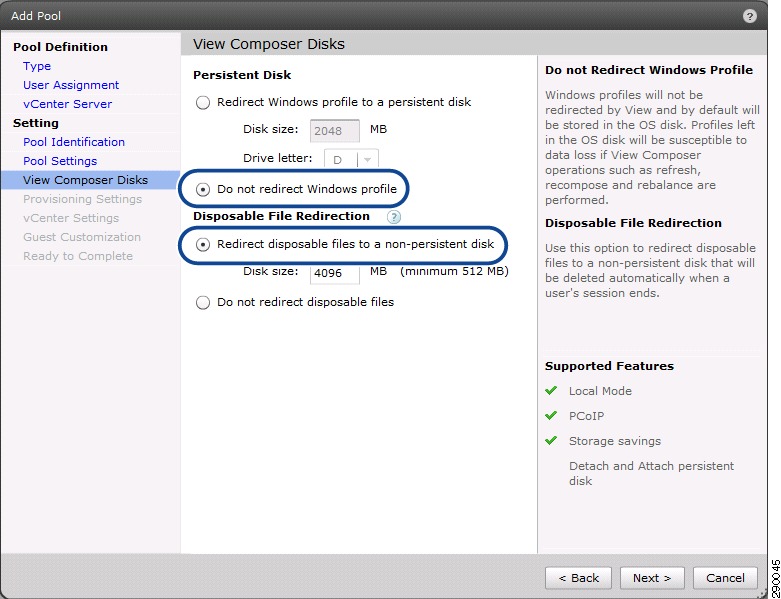
Task: Open the User Assignment step
Action: click(x=71, y=85)
